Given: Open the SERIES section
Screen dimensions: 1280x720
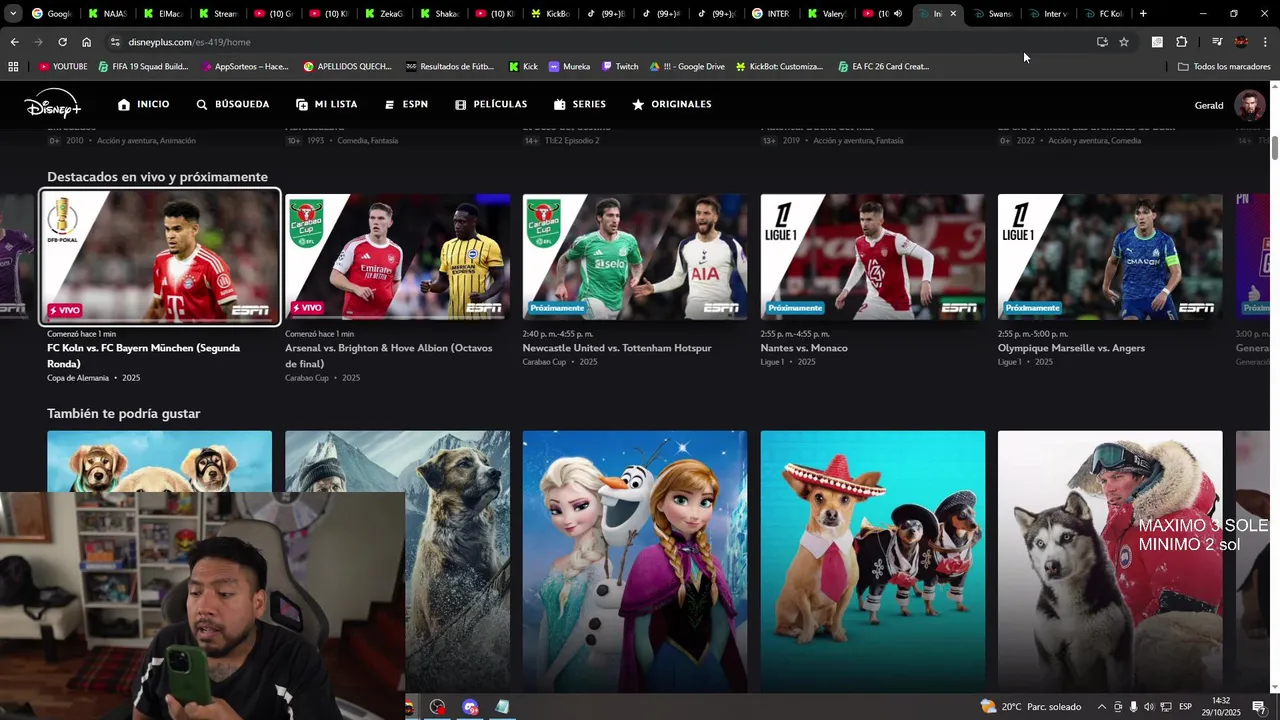Looking at the screenshot, I should click(580, 104).
